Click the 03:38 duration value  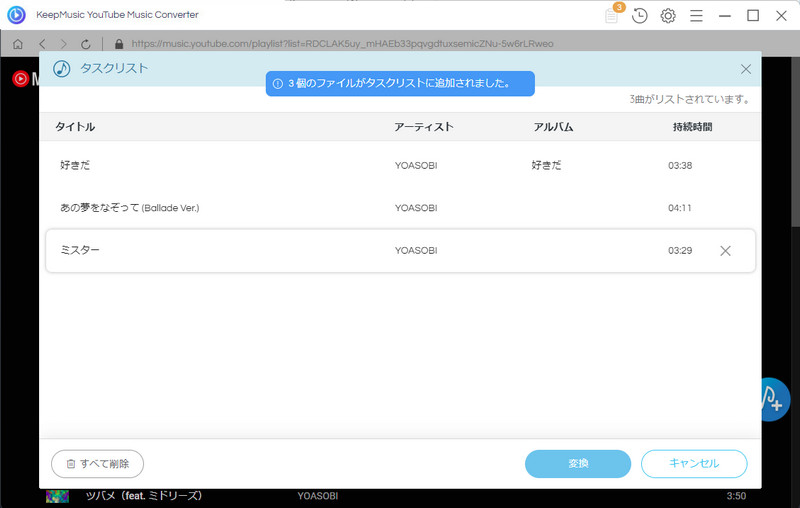pyautogui.click(x=680, y=165)
